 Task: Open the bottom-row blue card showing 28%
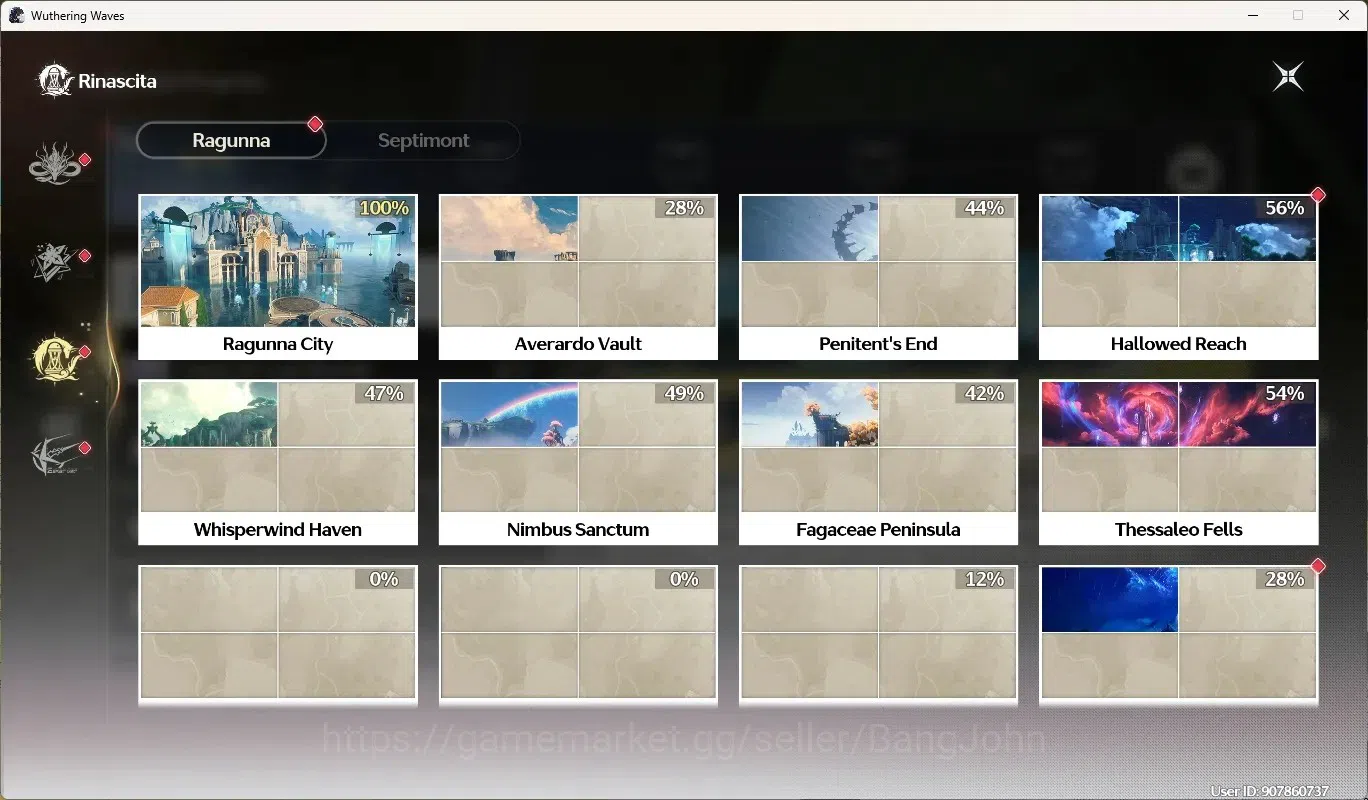point(1178,634)
